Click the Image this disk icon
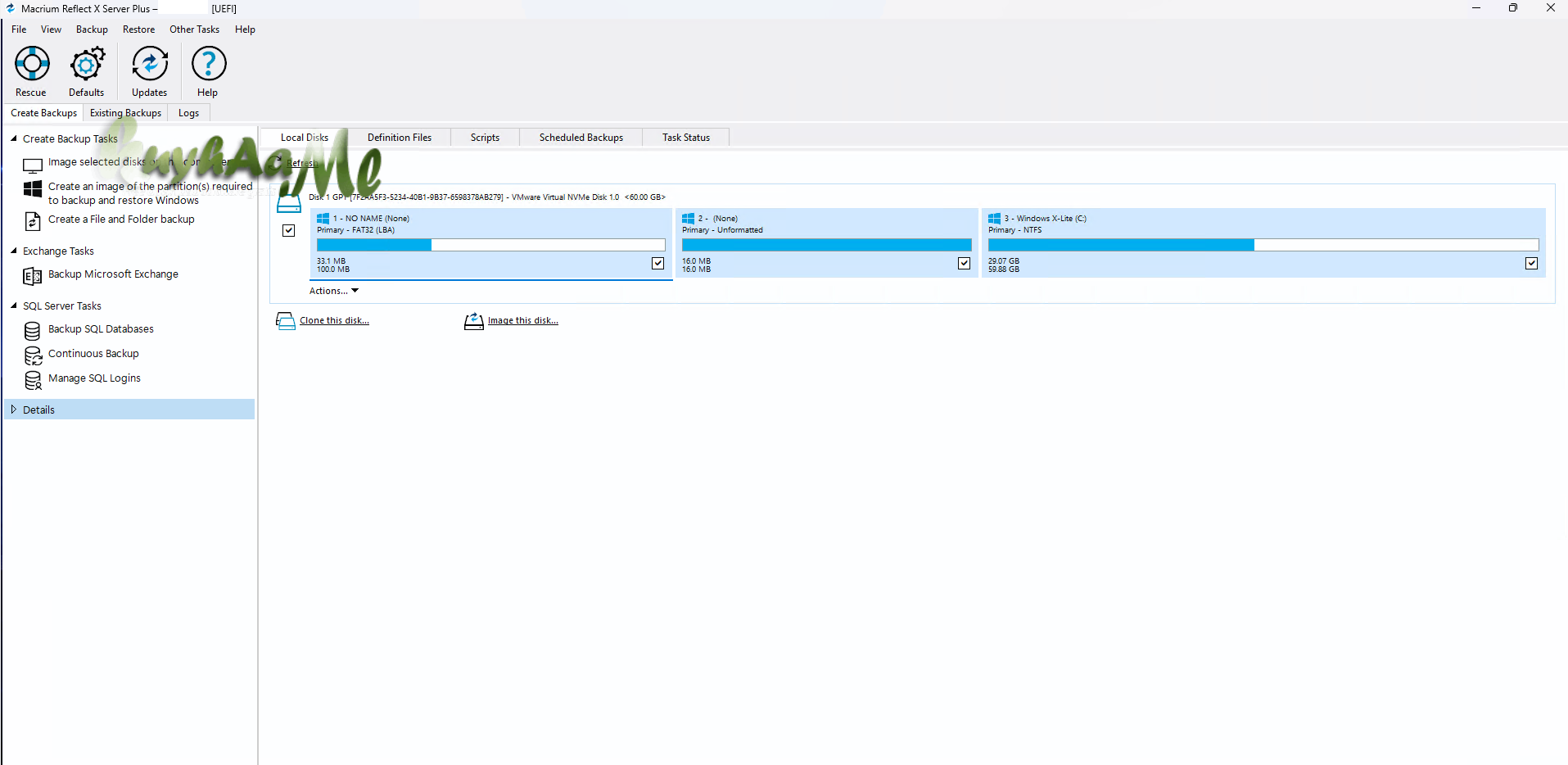Viewport: 1568px width, 765px height. click(474, 321)
